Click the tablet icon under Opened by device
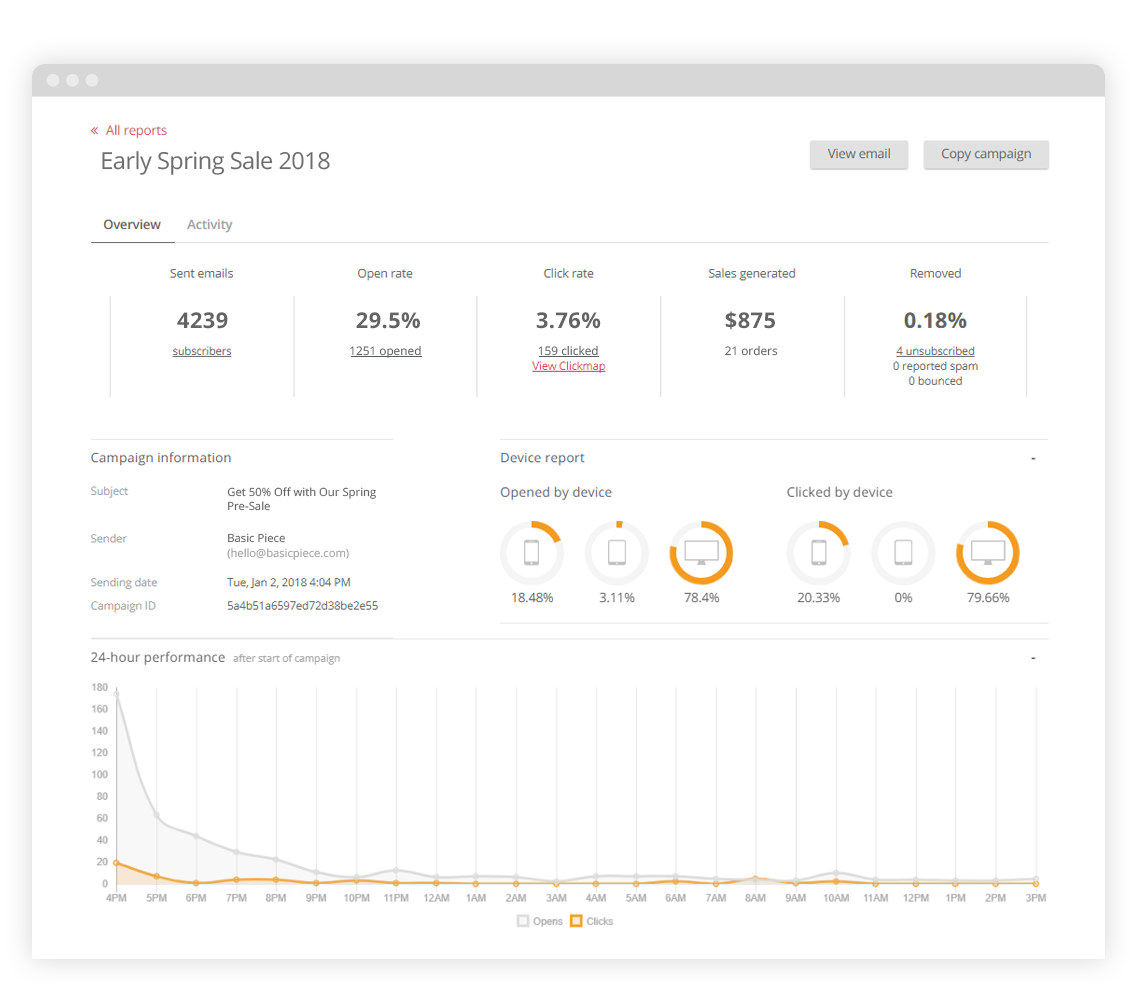The width and height of the screenshot is (1138, 1007). (617, 552)
